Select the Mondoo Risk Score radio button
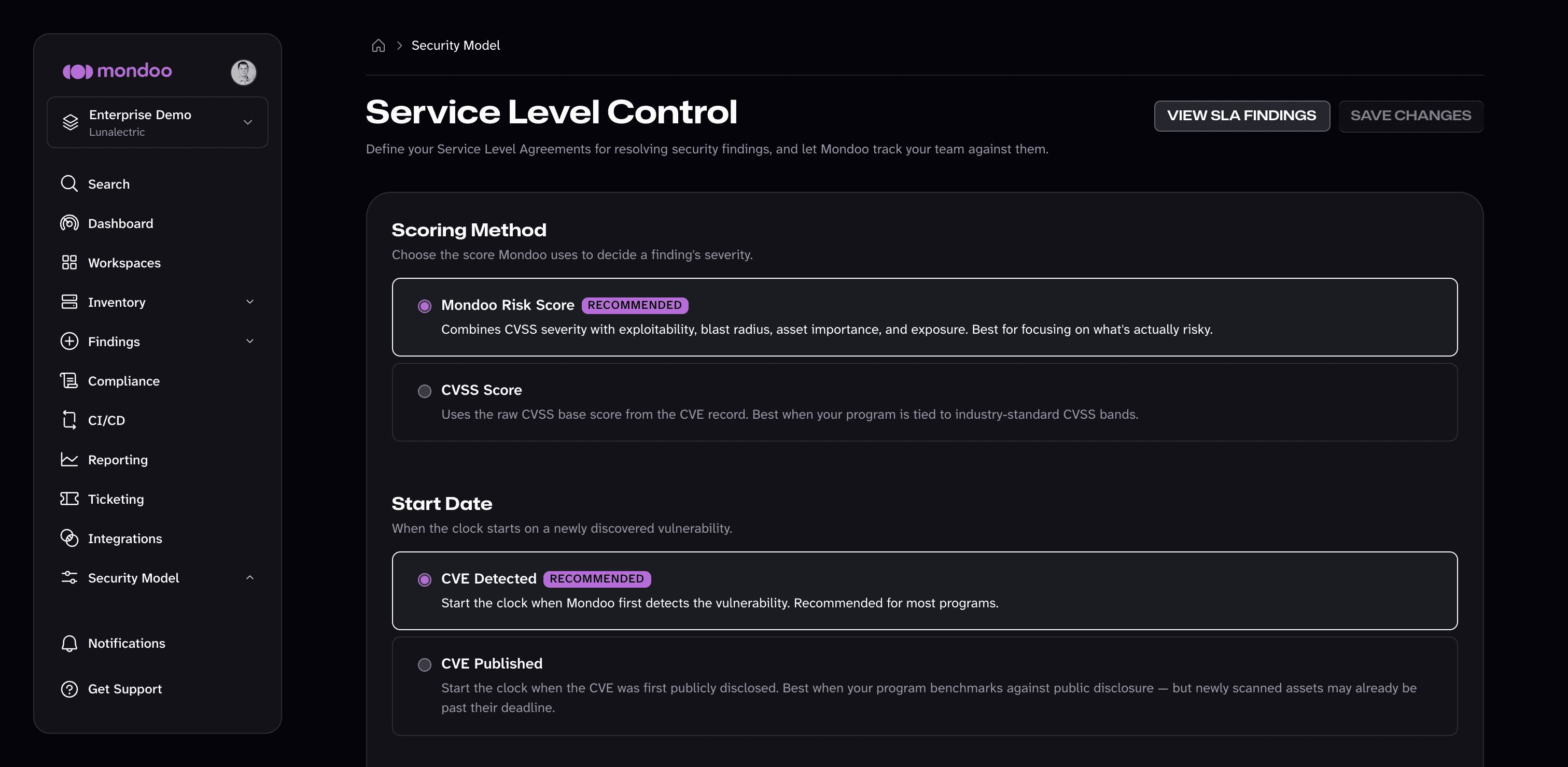This screenshot has width=1568, height=767. point(425,306)
